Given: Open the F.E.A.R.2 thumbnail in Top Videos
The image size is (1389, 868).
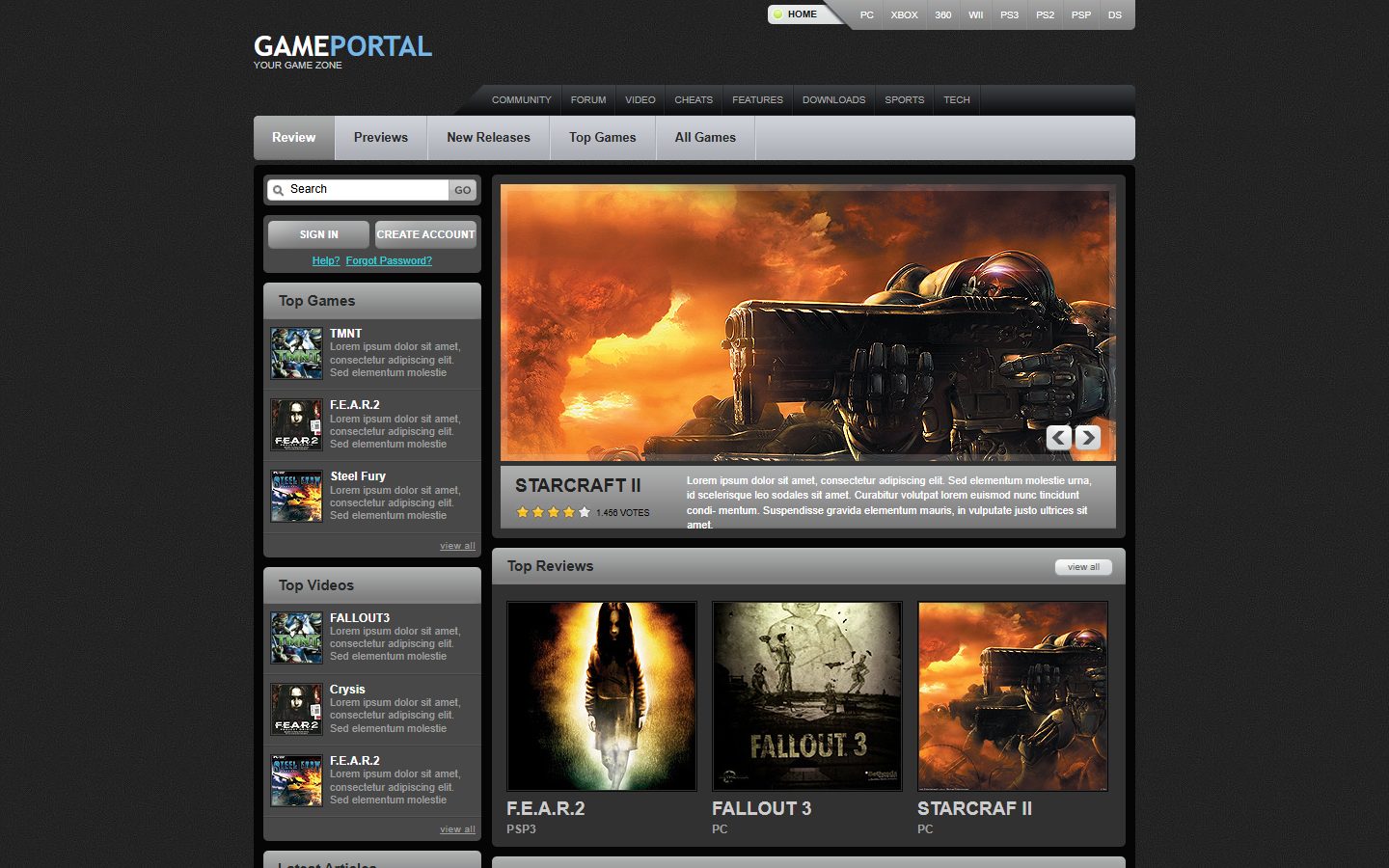Looking at the screenshot, I should point(297,780).
